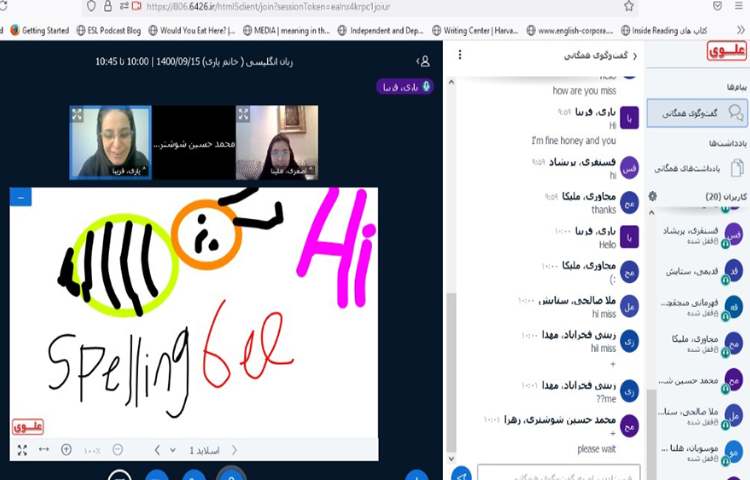Go to the next slide

[234, 450]
